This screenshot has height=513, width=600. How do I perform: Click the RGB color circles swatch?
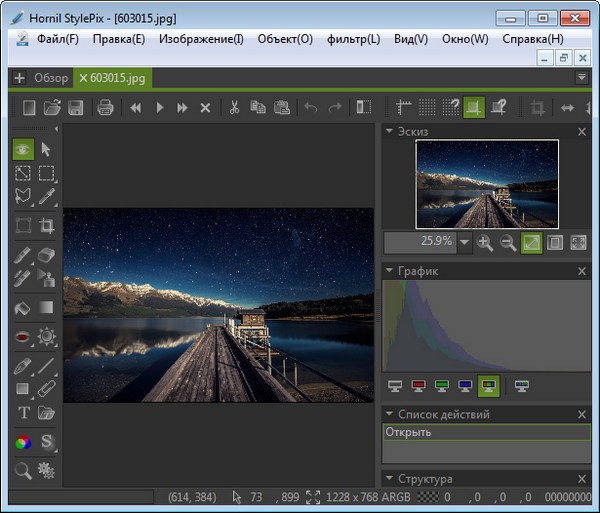coord(24,441)
